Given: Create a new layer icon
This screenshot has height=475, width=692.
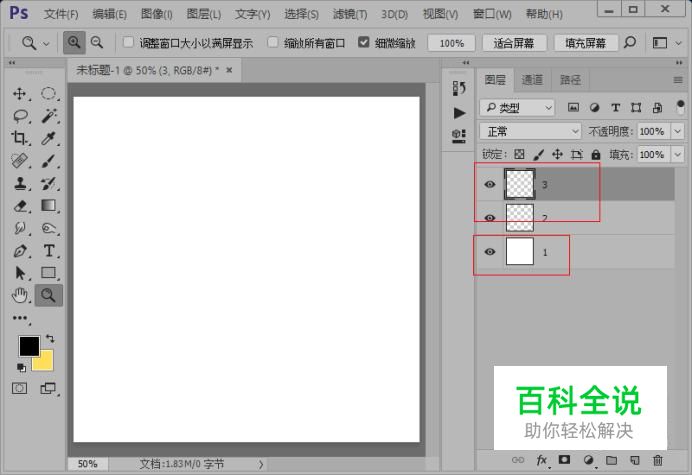Looking at the screenshot, I should 635,460.
